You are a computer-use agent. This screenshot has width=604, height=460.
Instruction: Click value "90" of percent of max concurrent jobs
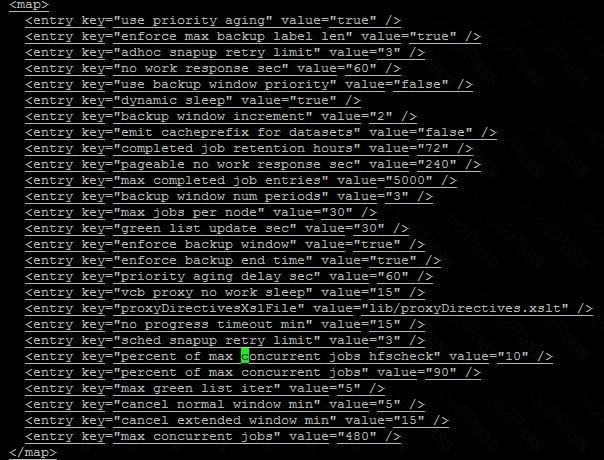click(441, 372)
